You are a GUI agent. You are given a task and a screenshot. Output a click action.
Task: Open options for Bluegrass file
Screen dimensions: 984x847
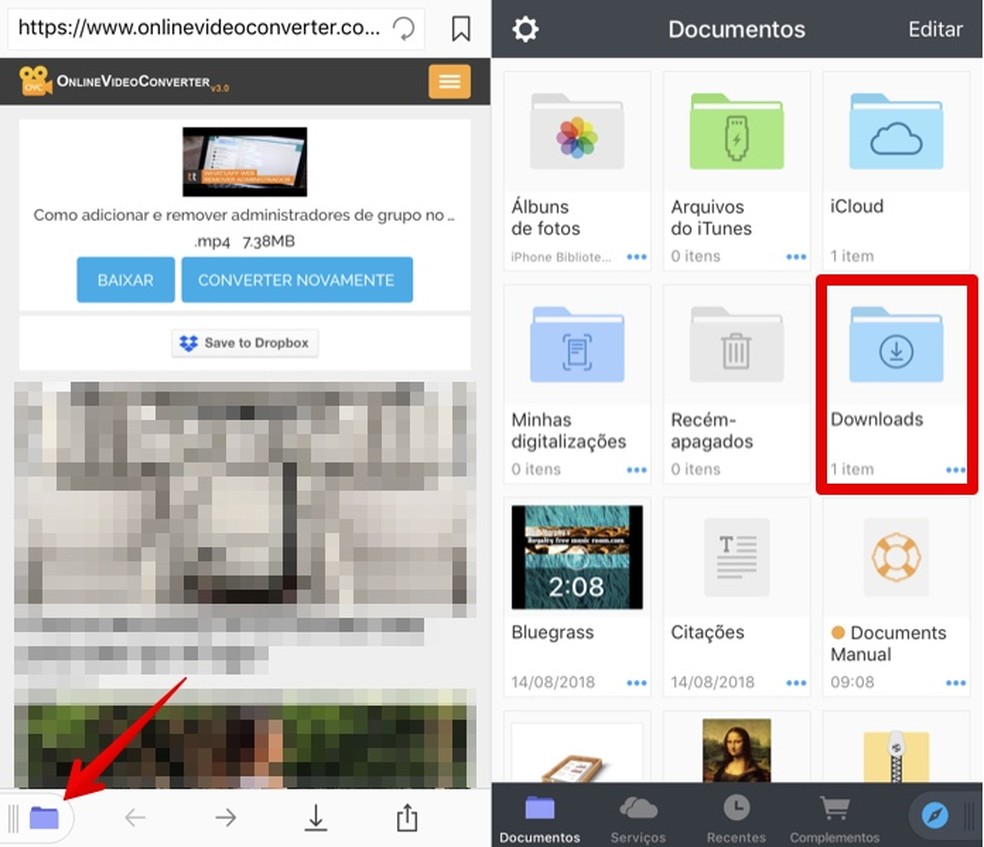pos(636,683)
